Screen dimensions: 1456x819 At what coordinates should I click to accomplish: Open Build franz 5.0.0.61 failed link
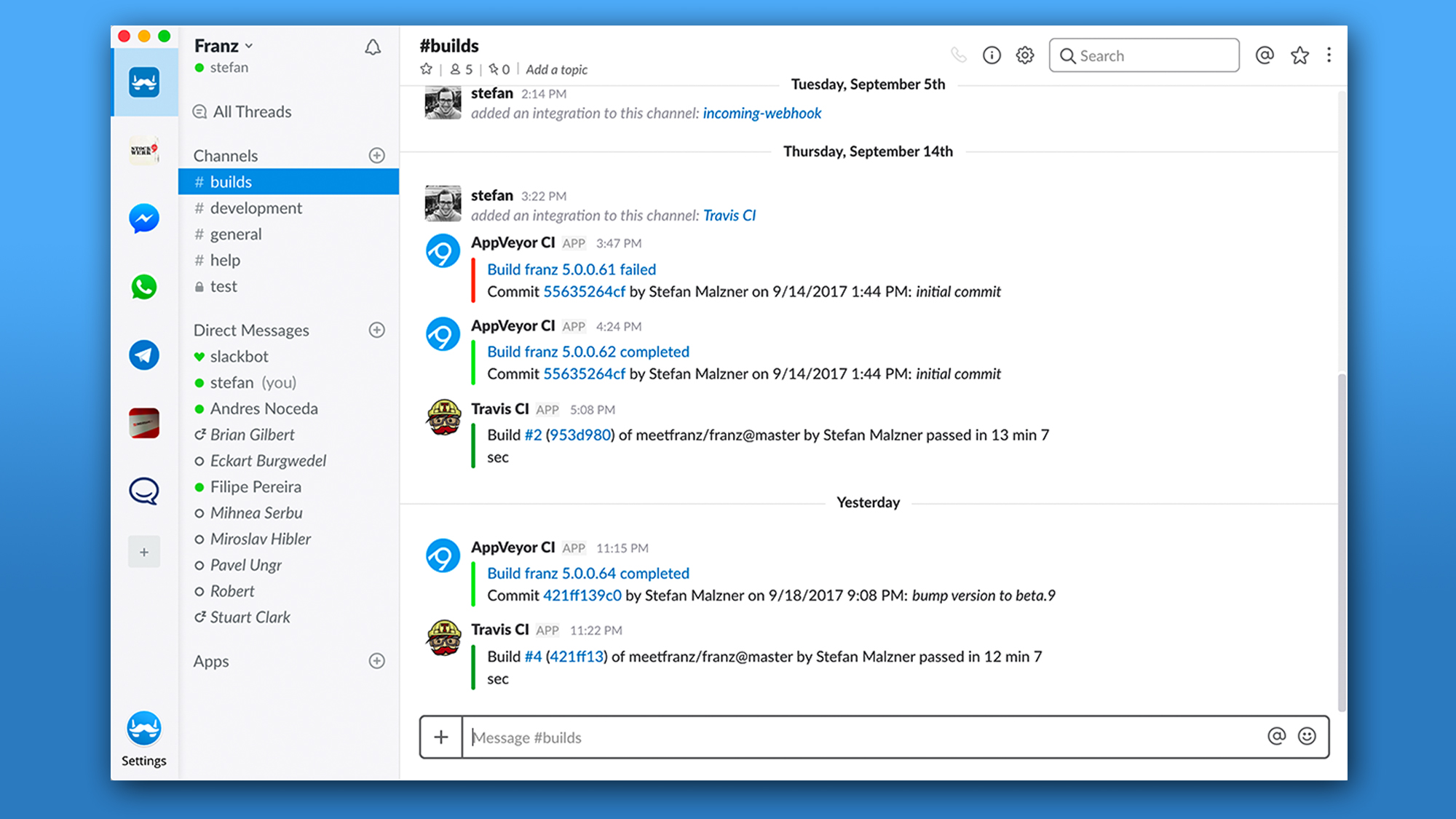[x=571, y=269]
